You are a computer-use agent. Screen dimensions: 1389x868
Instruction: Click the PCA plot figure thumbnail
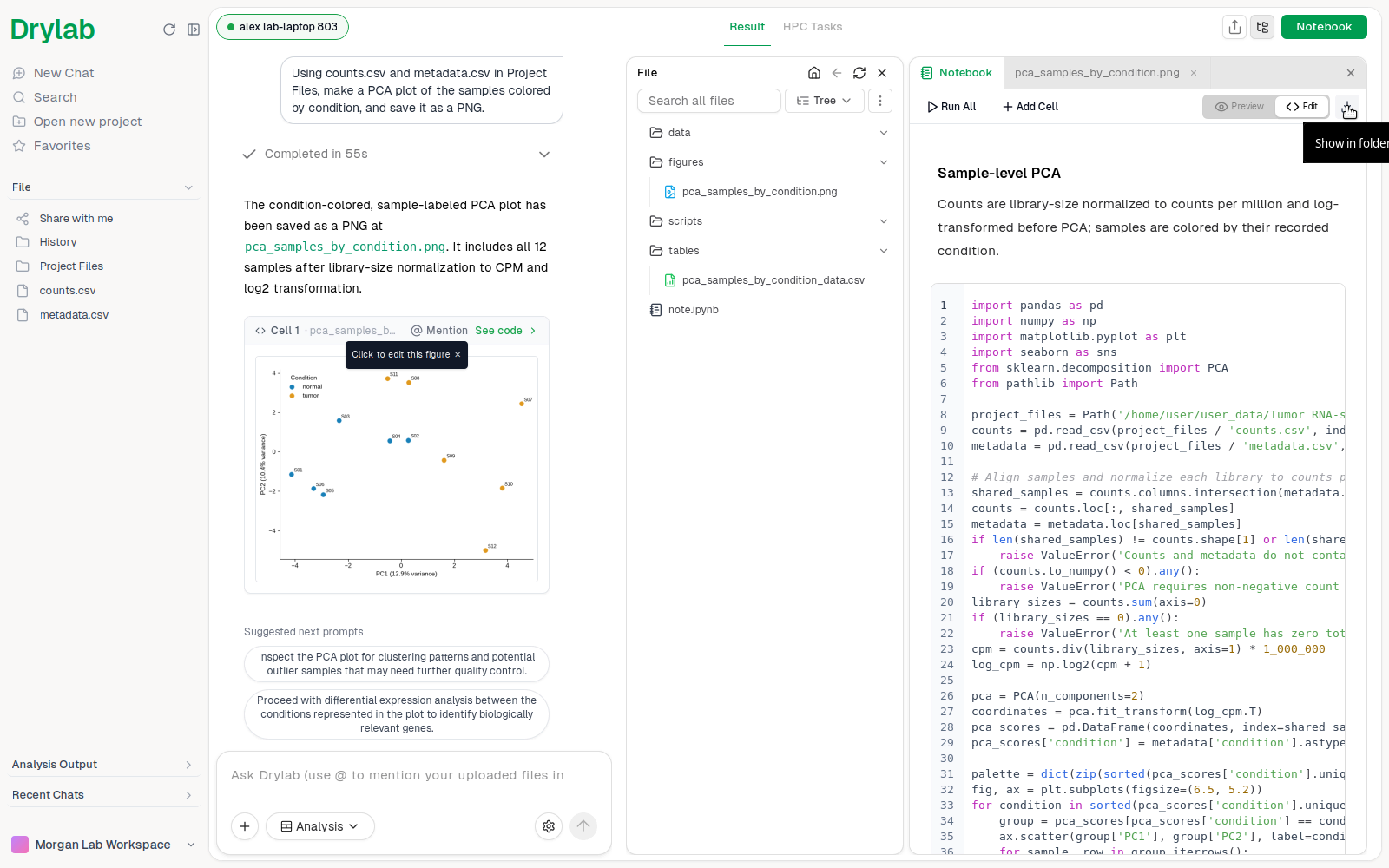pos(397,469)
